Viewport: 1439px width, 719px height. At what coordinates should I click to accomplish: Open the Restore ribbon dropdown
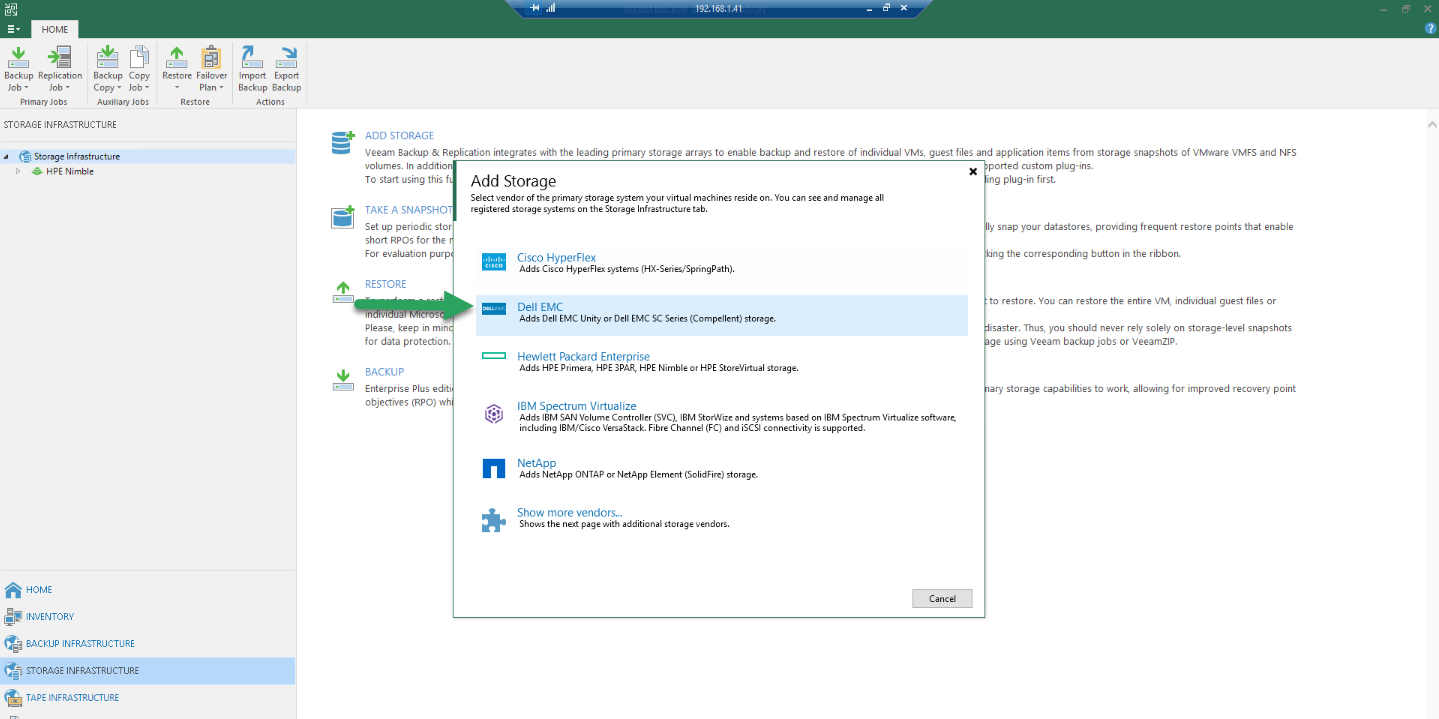click(177, 69)
